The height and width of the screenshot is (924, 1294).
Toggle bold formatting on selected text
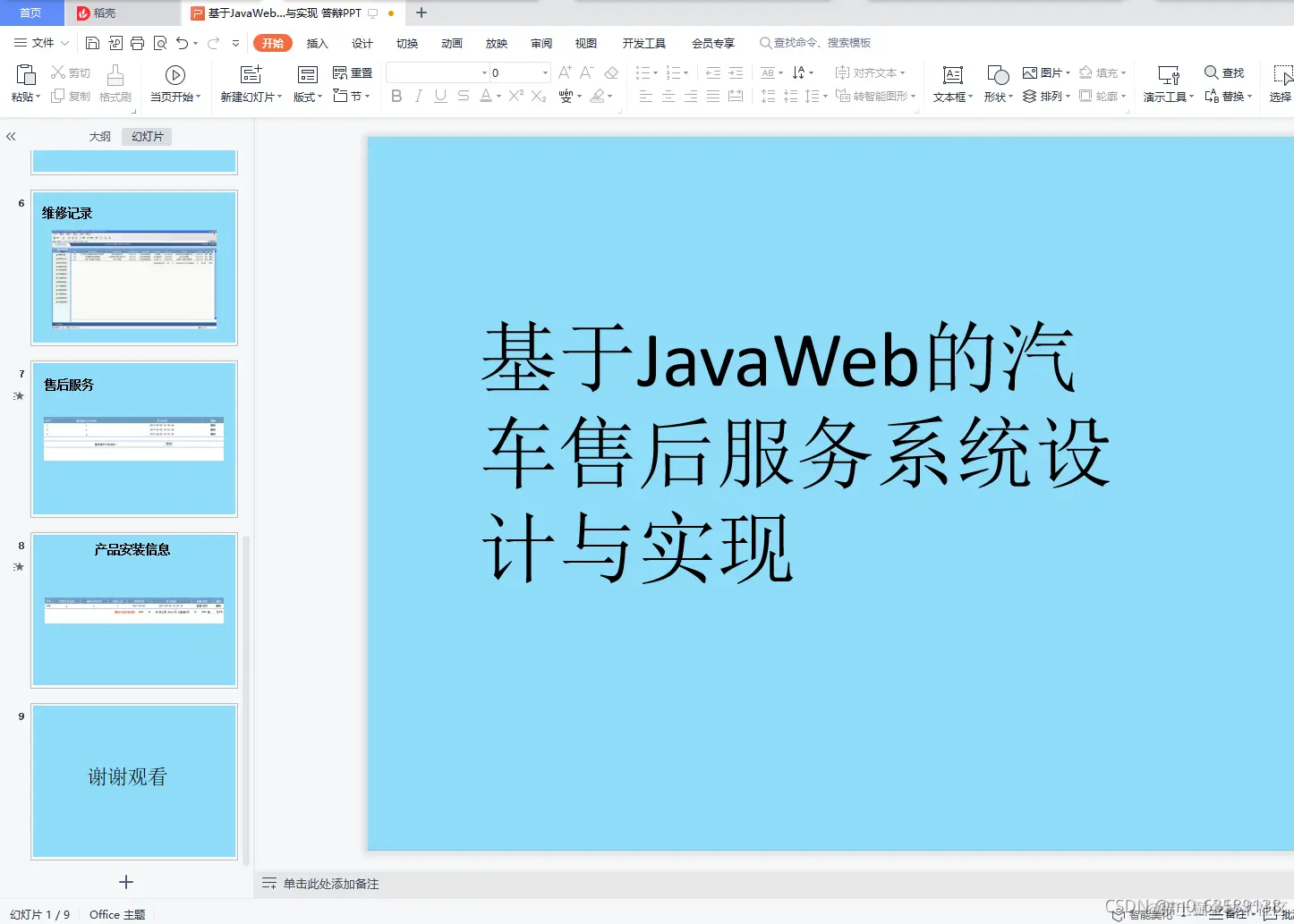[396, 96]
